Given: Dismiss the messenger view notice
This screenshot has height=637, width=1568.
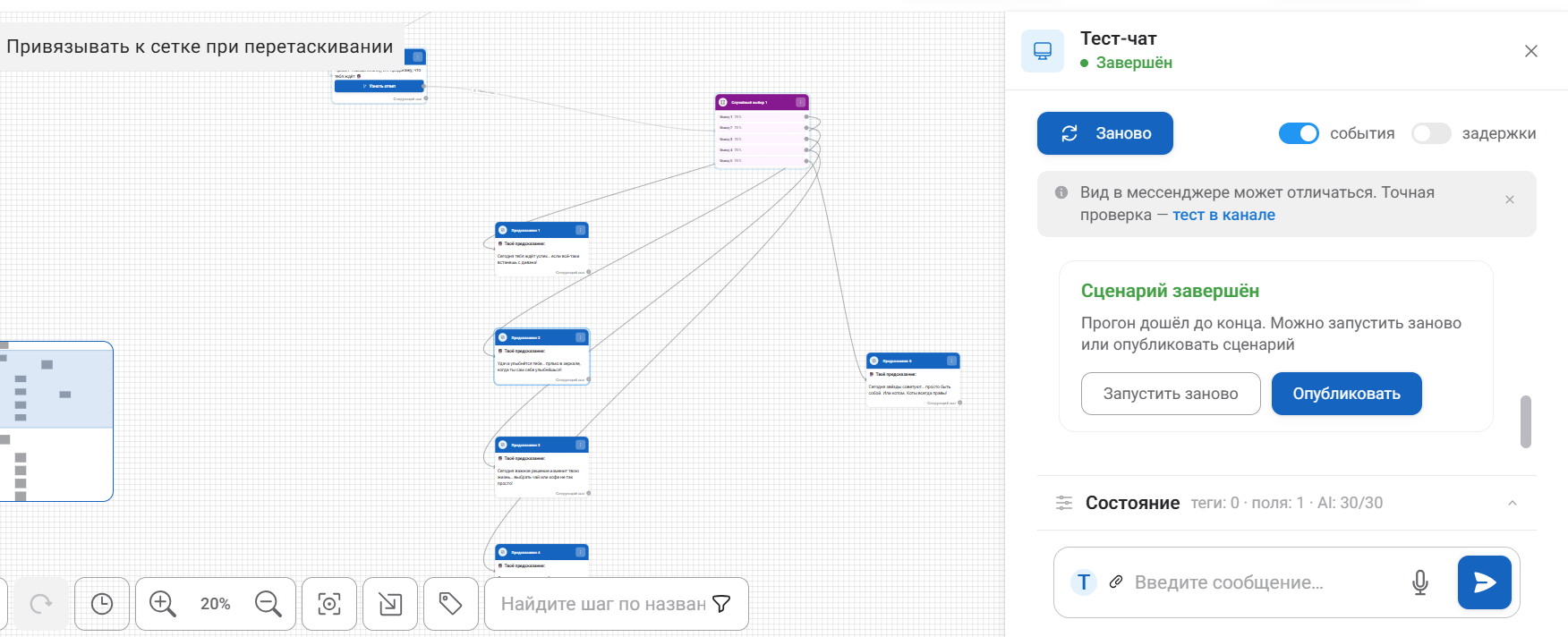Looking at the screenshot, I should pos(1510,200).
